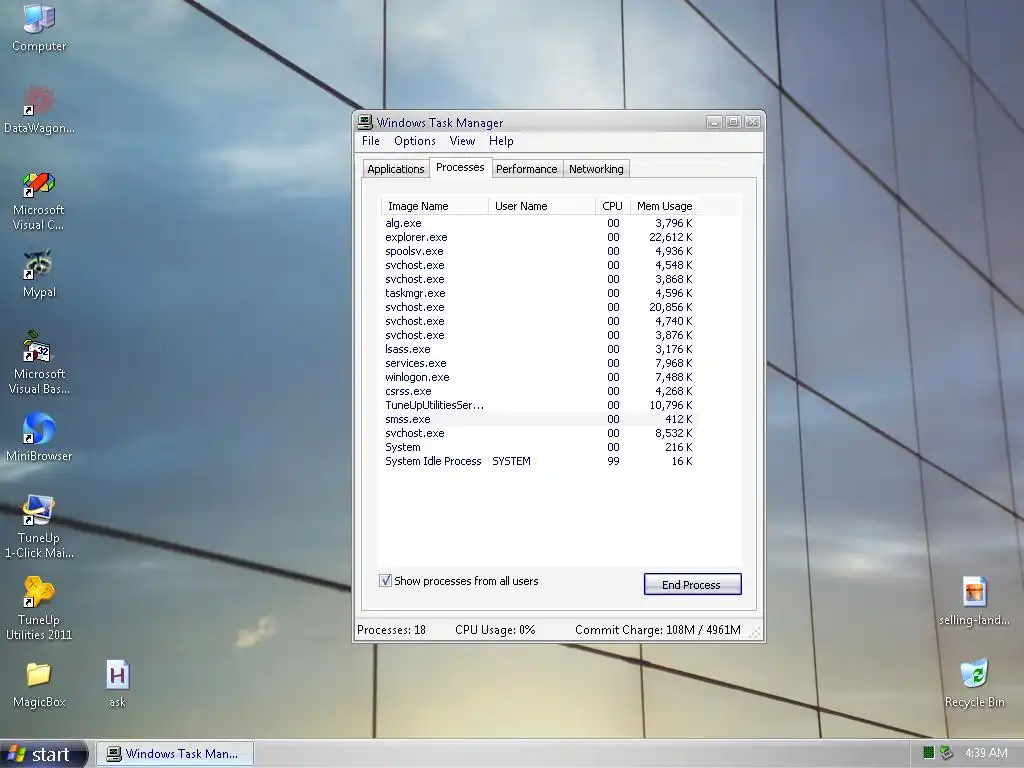Screen dimensions: 1024x768
Task: Open the Help menu
Action: pos(501,141)
